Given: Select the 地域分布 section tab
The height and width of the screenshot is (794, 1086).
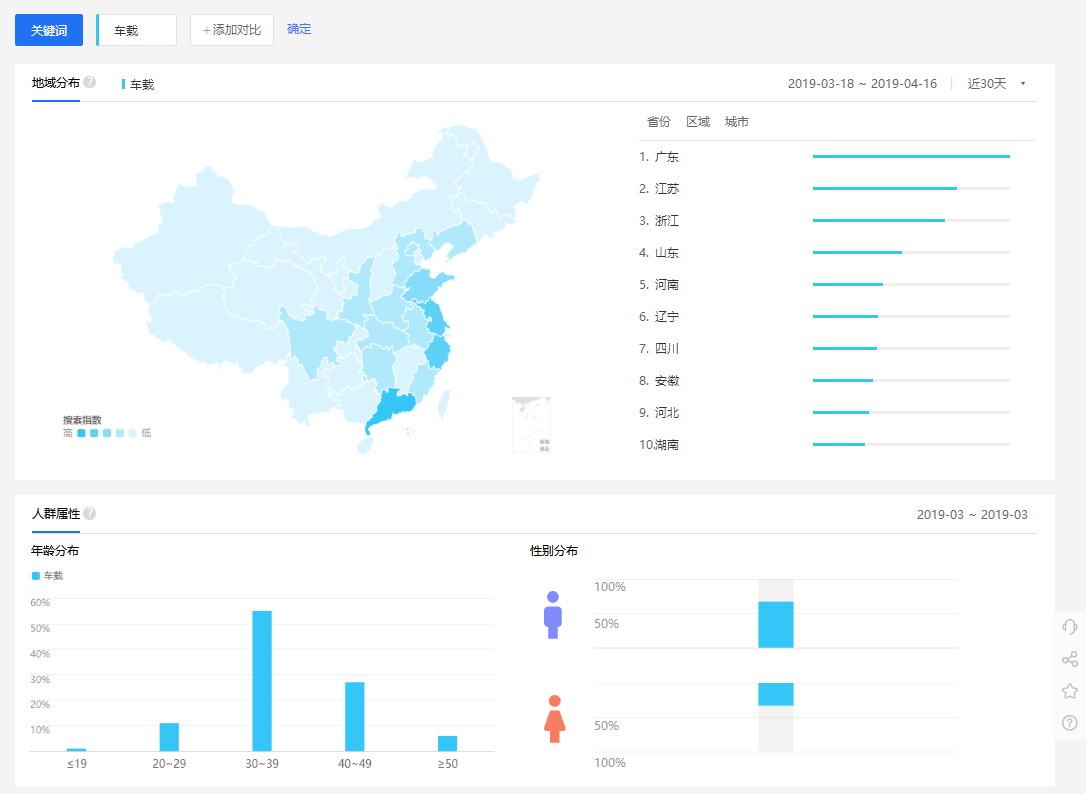Looking at the screenshot, I should coord(55,83).
